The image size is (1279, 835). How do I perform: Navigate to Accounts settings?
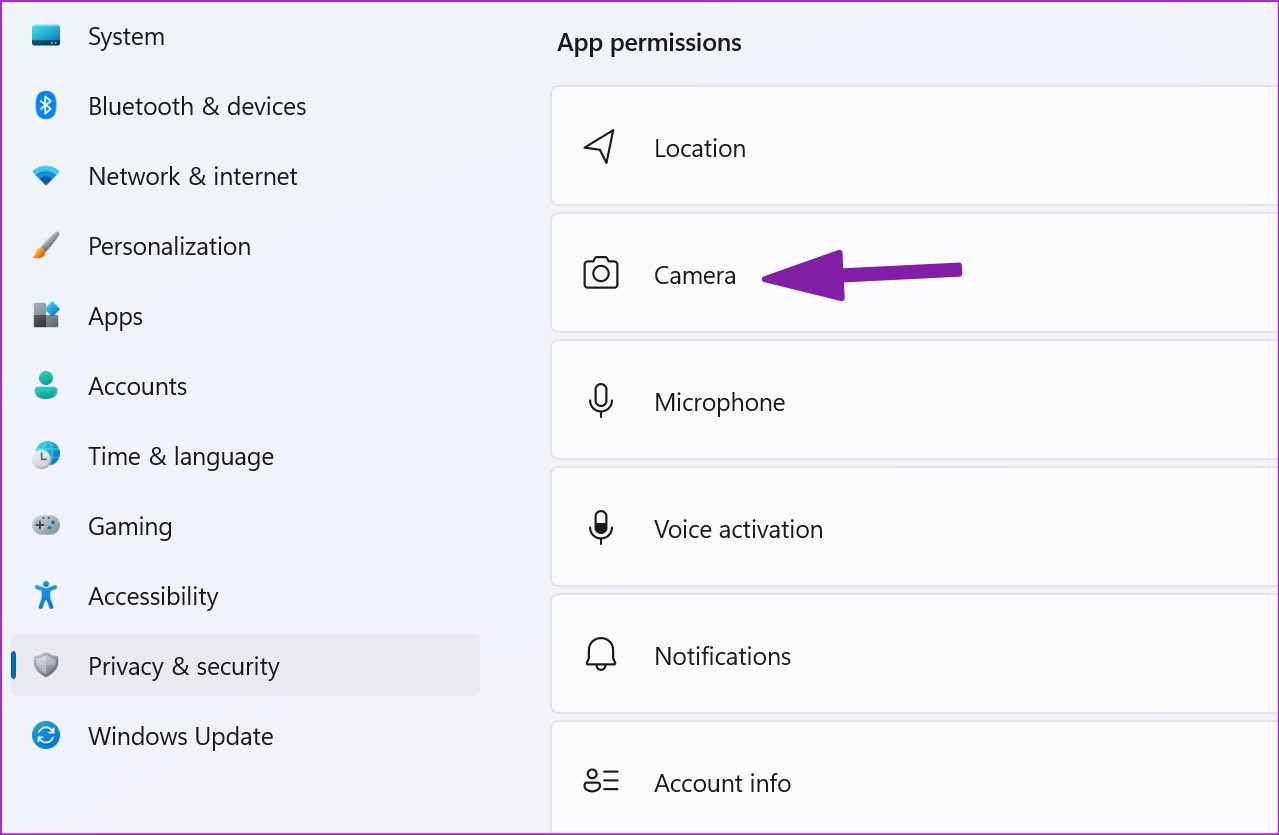click(245, 386)
